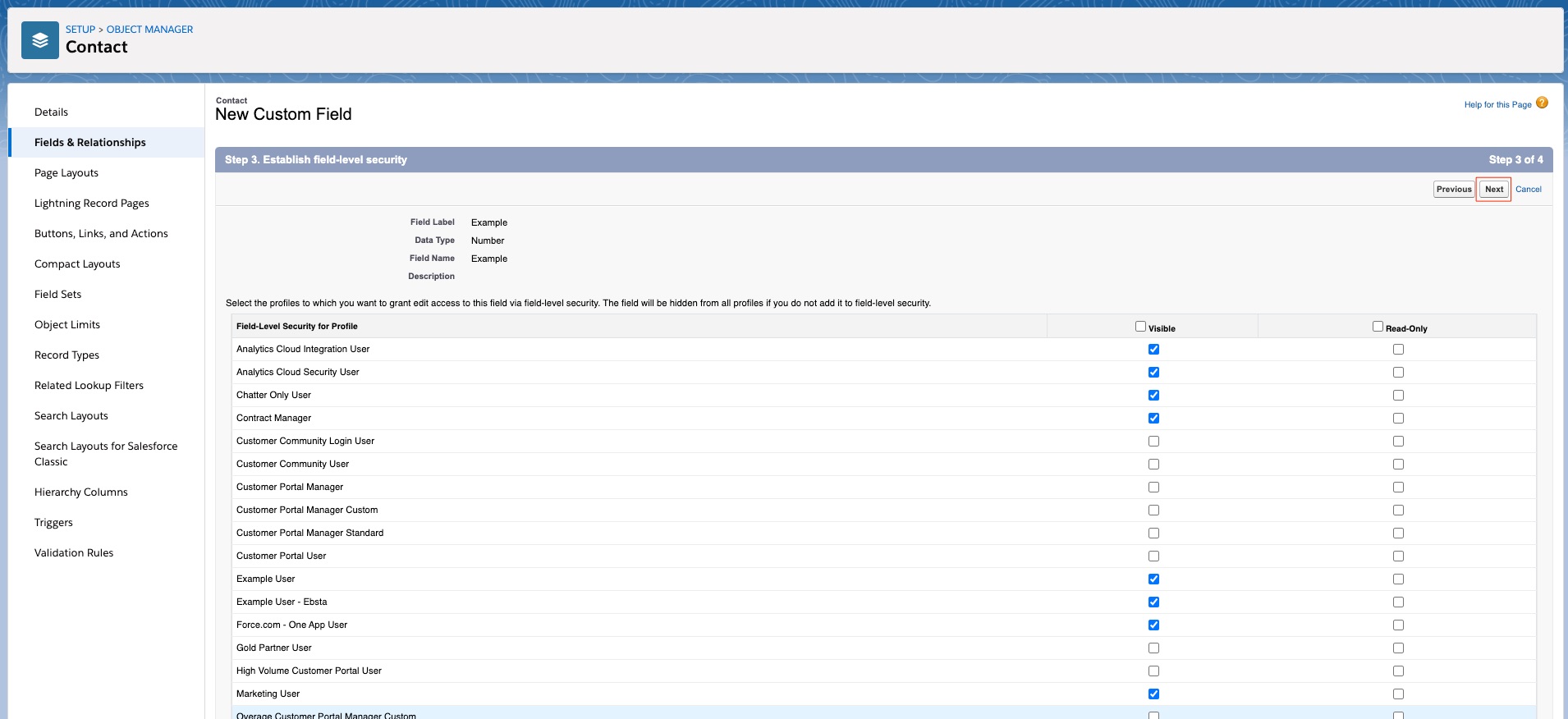Check Visible for Gold Partner User
The width and height of the screenshot is (1568, 719).
tap(1153, 648)
